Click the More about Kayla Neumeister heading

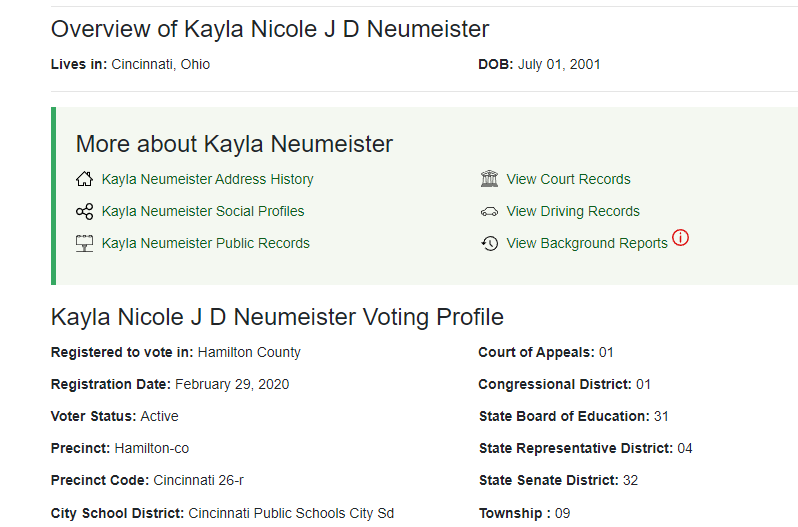click(x=234, y=144)
